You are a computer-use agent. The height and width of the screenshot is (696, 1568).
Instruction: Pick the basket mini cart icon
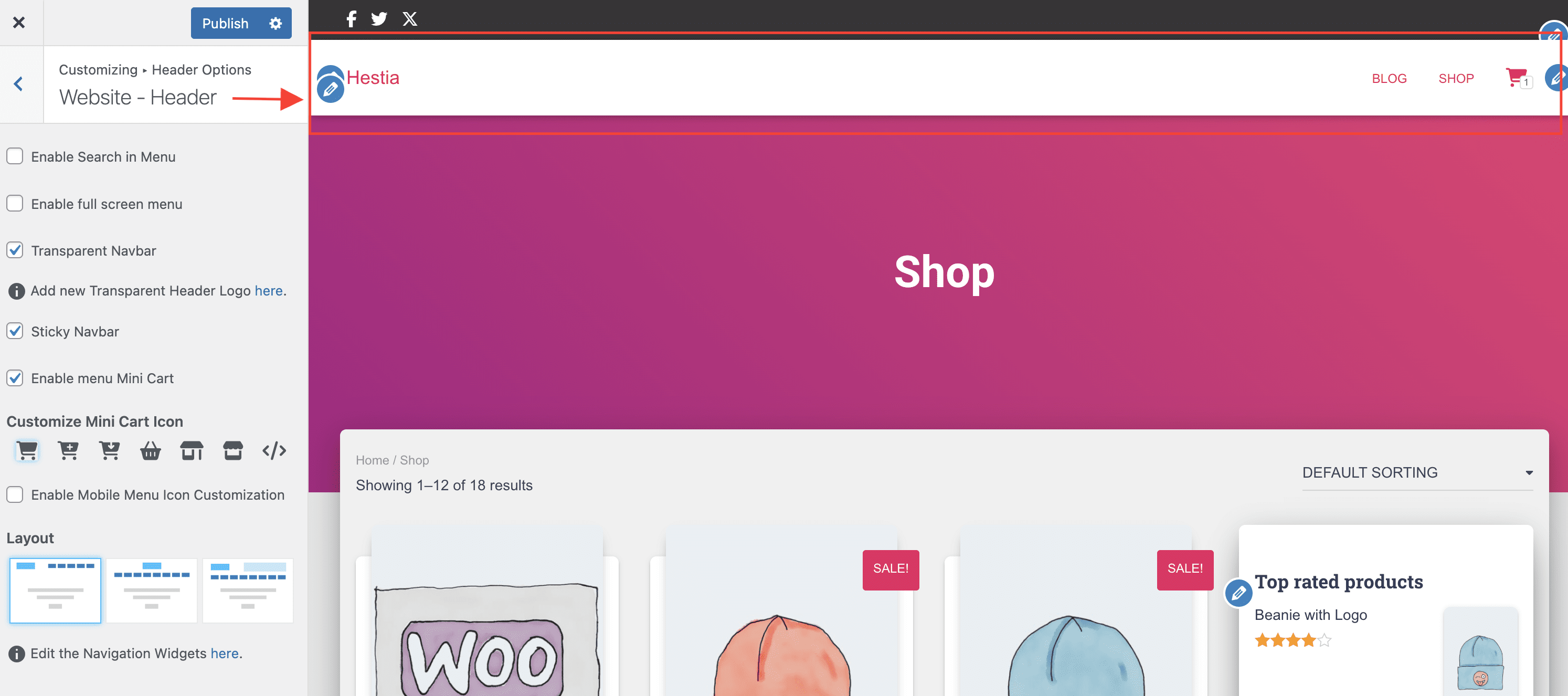tap(151, 450)
